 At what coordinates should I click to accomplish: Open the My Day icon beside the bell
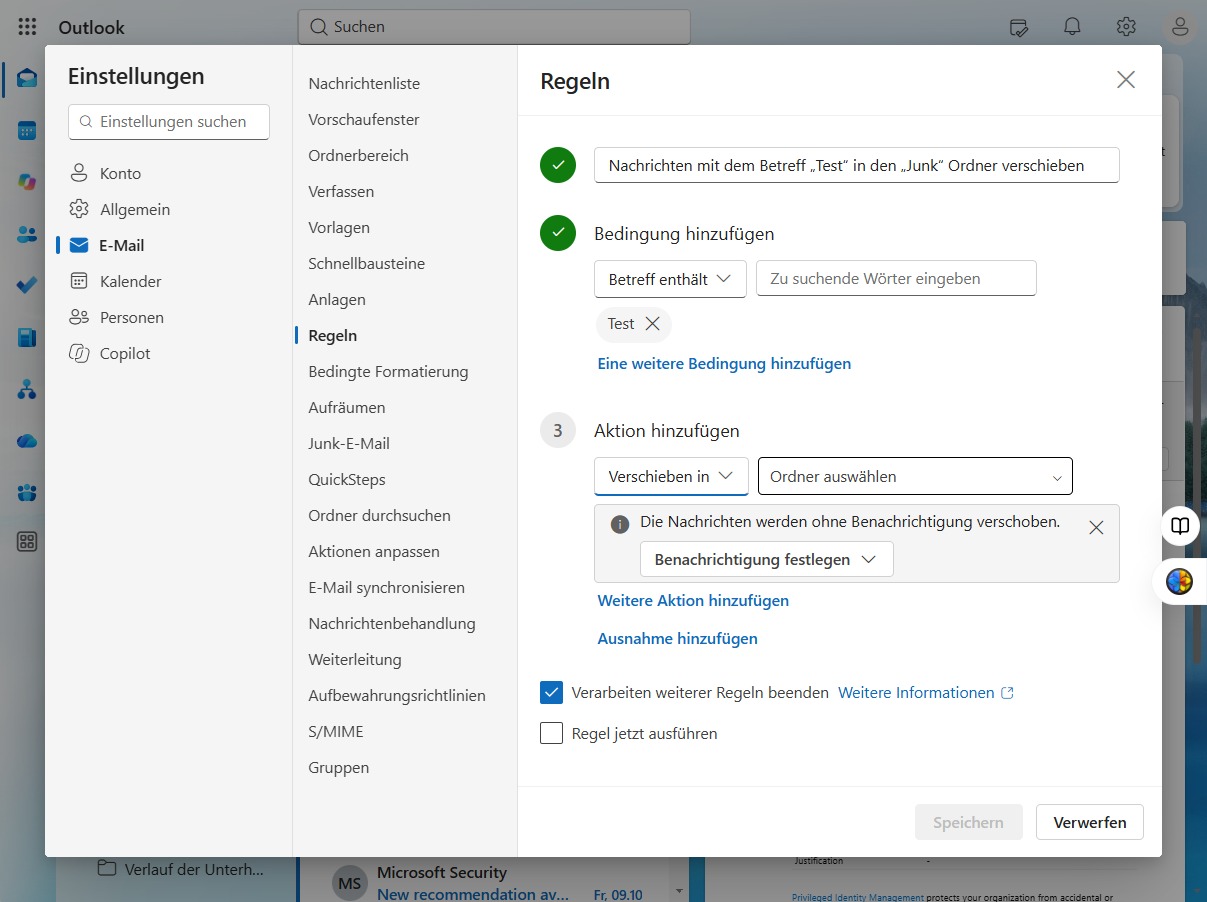pos(1019,27)
